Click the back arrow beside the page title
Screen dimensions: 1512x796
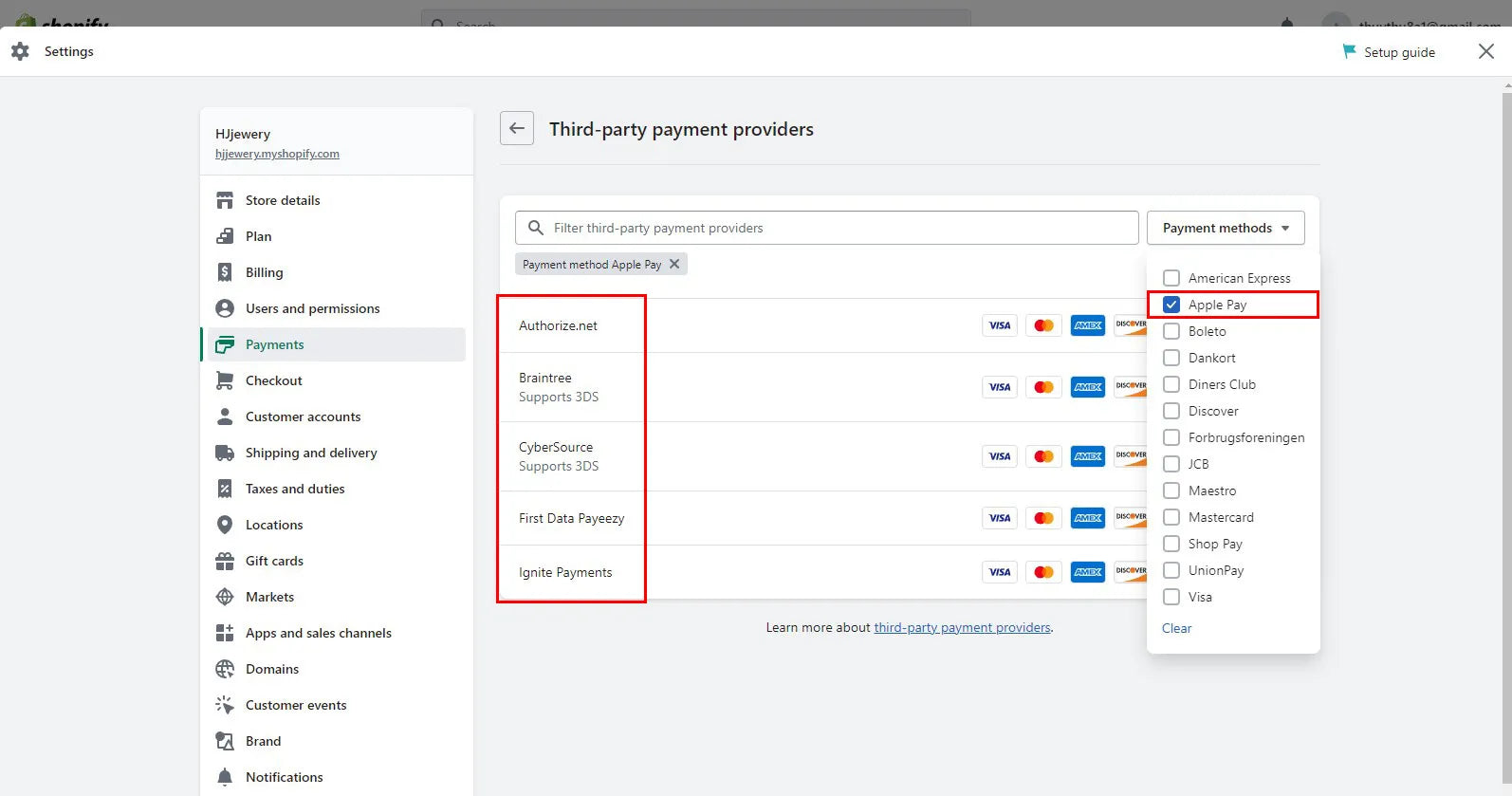517,128
